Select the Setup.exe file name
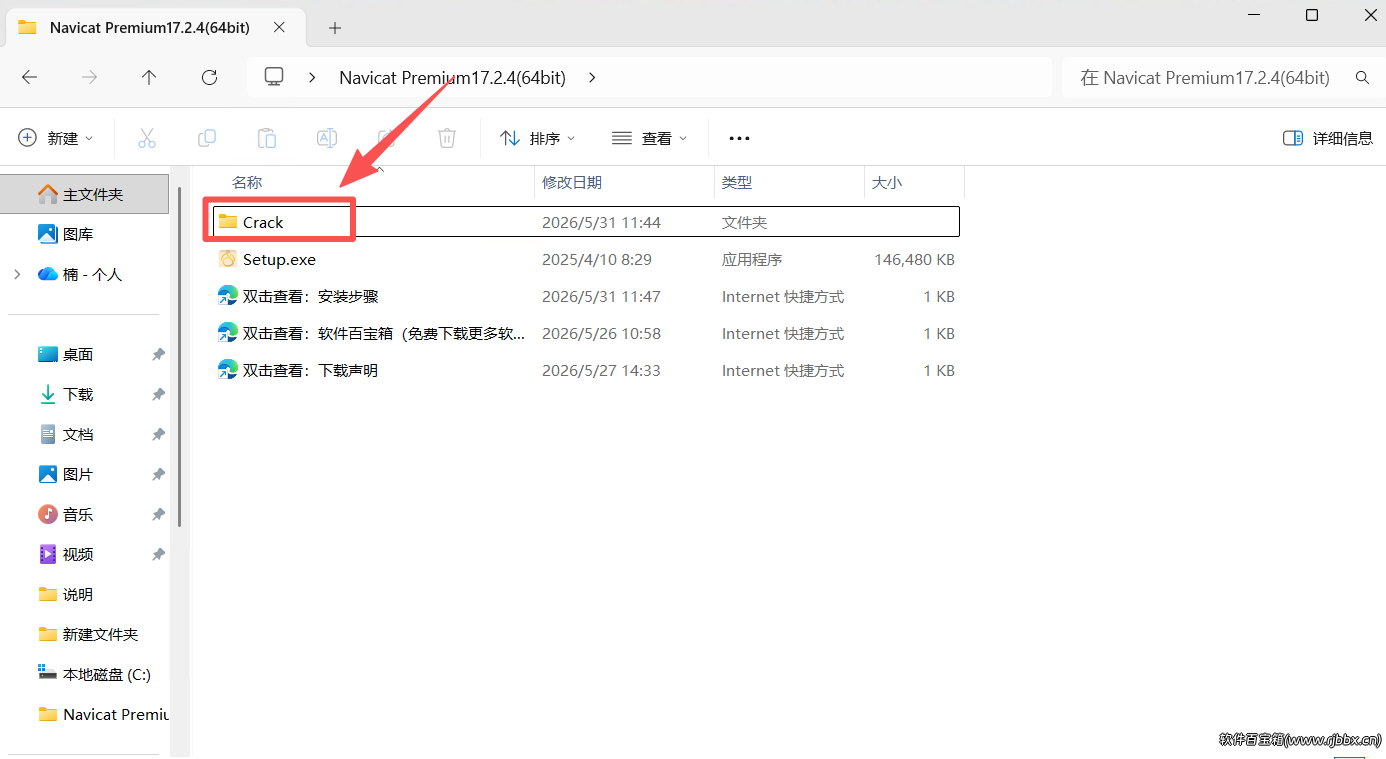1386x759 pixels. tap(279, 259)
